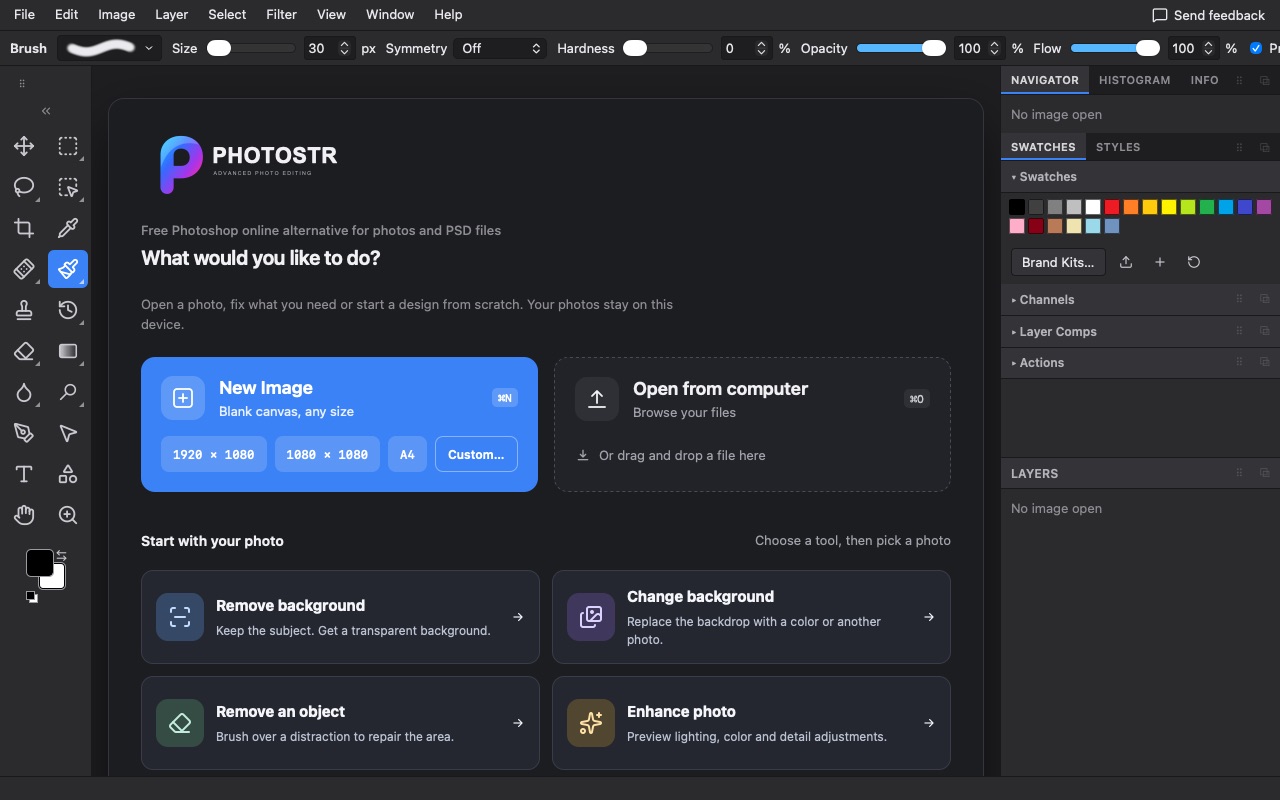The width and height of the screenshot is (1280, 800).
Task: Select the Crop tool
Action: pos(24,228)
